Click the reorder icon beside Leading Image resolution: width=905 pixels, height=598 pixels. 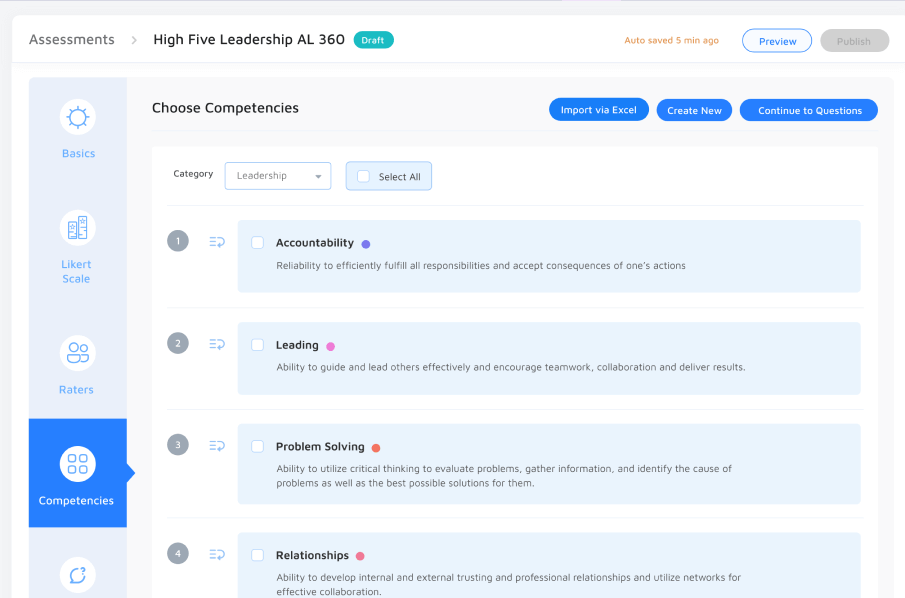pos(217,344)
